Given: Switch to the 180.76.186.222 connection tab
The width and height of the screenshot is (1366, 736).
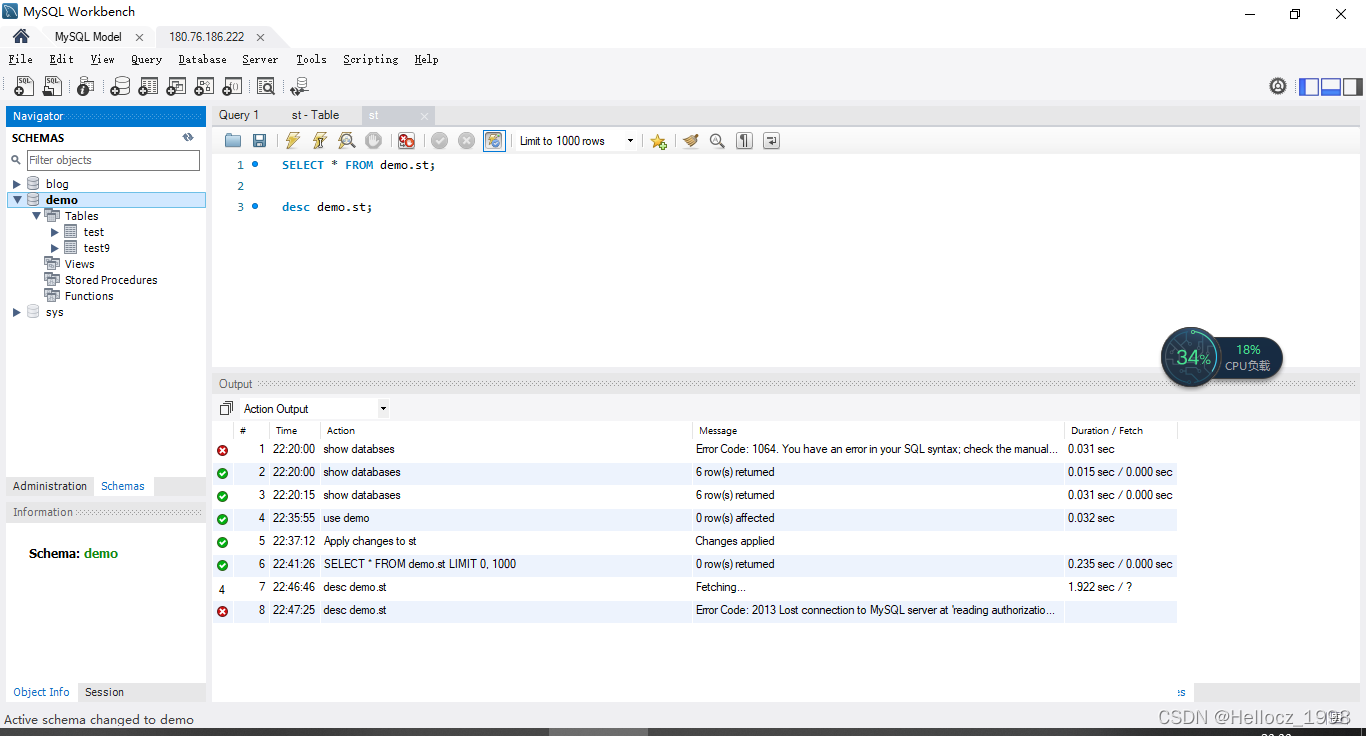Looking at the screenshot, I should click(x=206, y=37).
